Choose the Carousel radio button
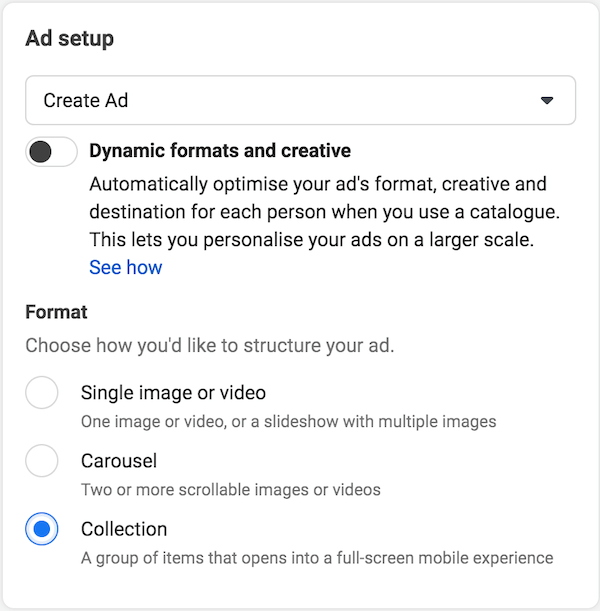 (x=42, y=461)
